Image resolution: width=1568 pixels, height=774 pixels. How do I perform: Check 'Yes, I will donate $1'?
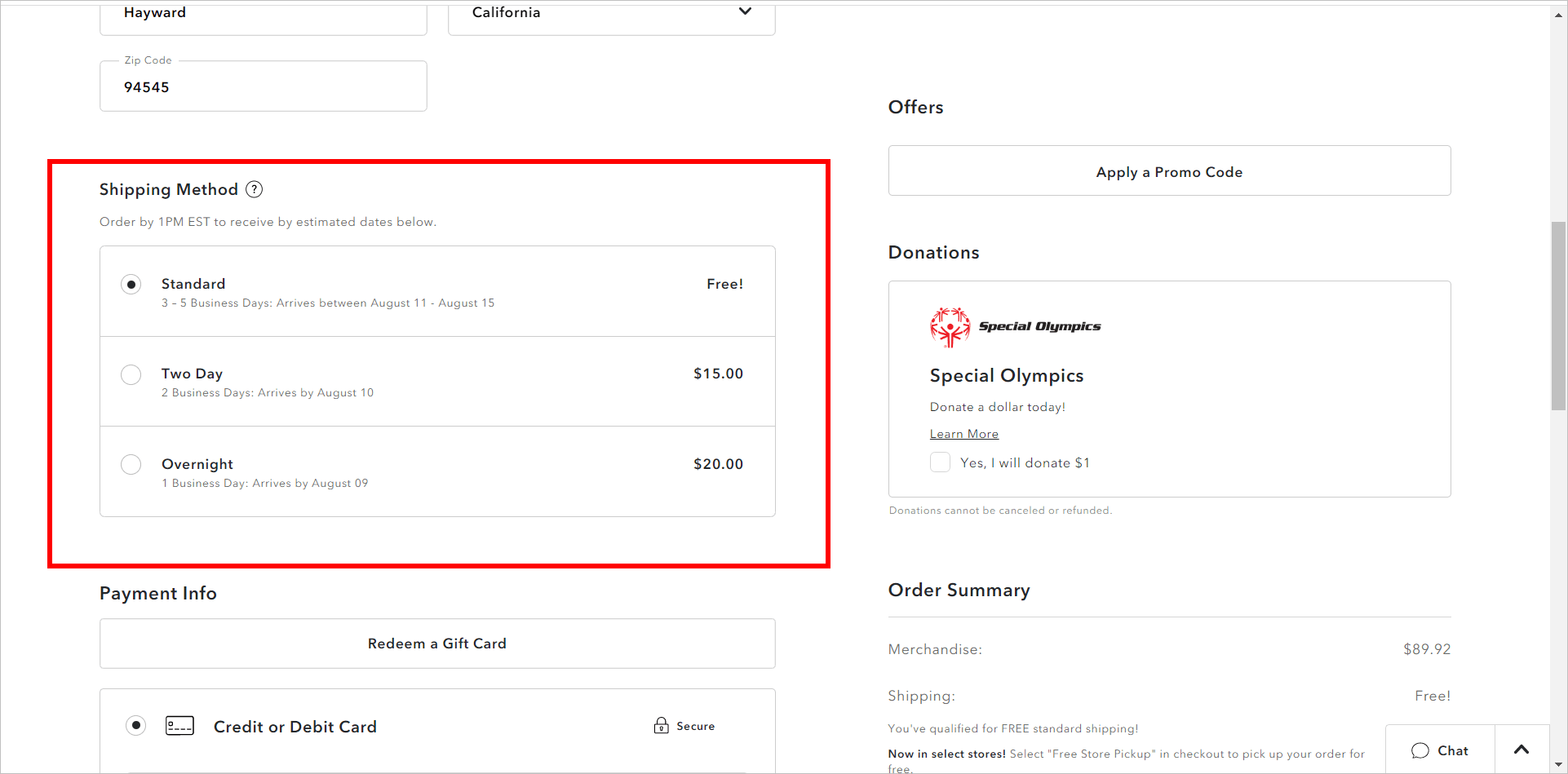tap(939, 462)
